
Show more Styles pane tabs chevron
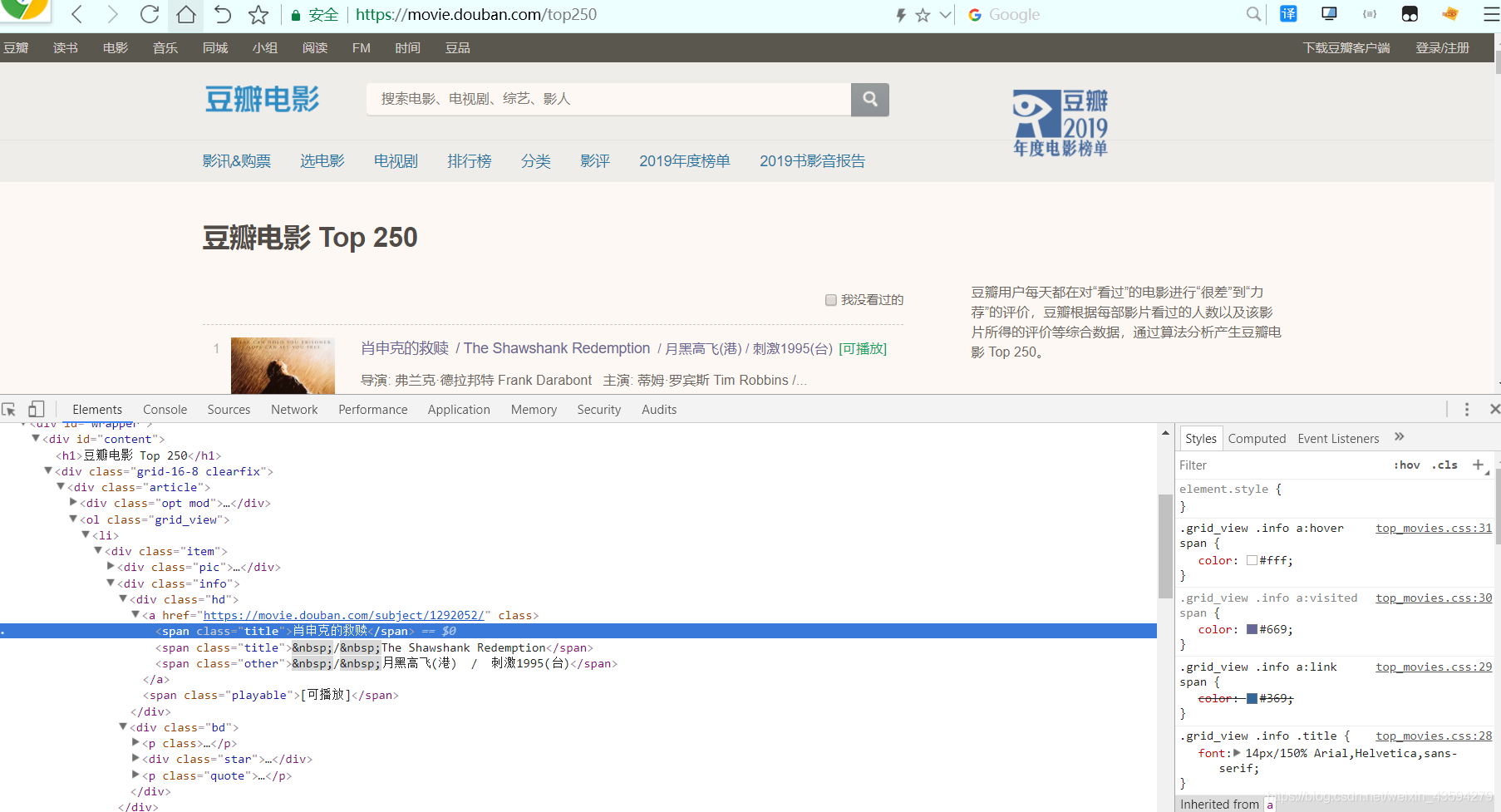point(1400,437)
